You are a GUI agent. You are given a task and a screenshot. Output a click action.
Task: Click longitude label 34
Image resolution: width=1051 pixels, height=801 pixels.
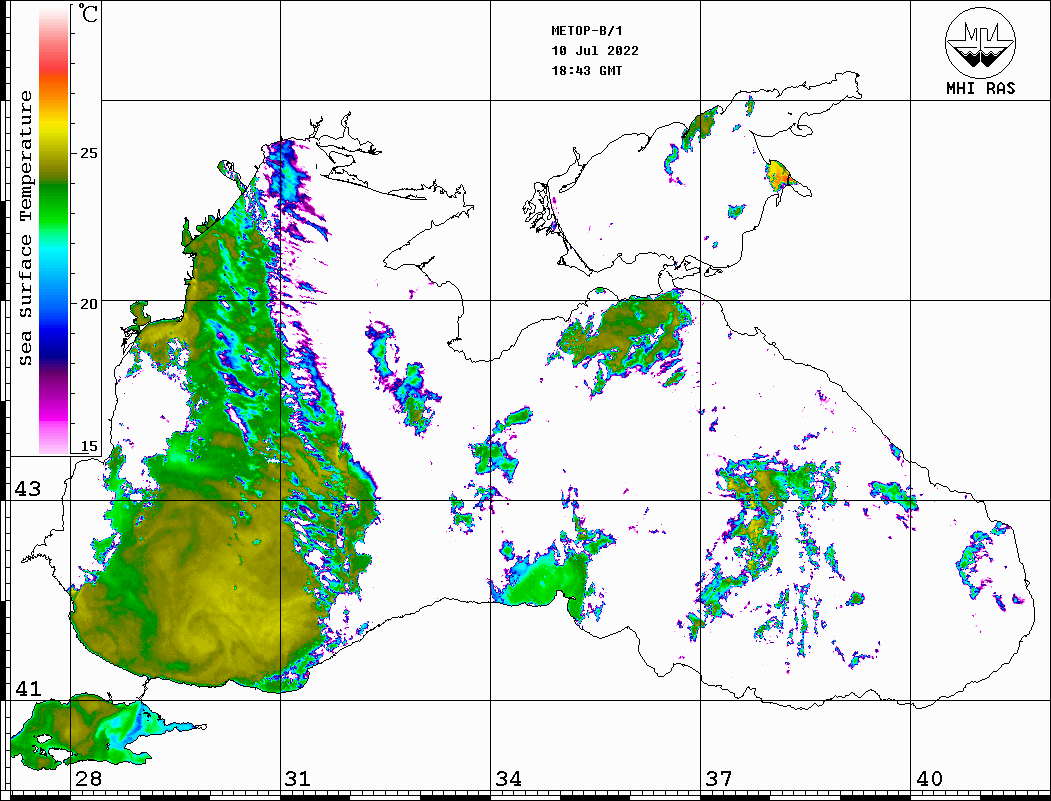(509, 779)
